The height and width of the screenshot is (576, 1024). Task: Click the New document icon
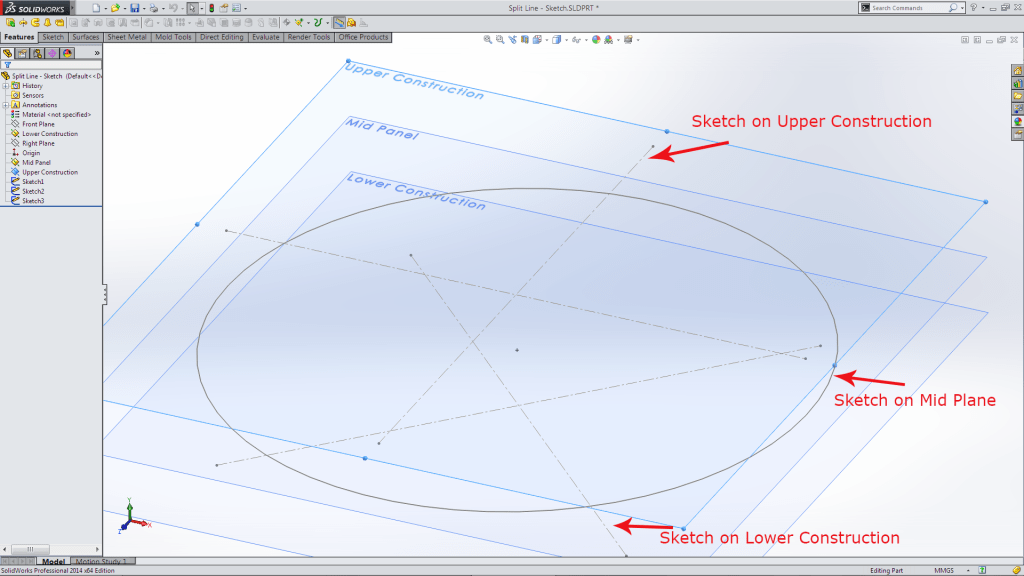pyautogui.click(x=97, y=8)
